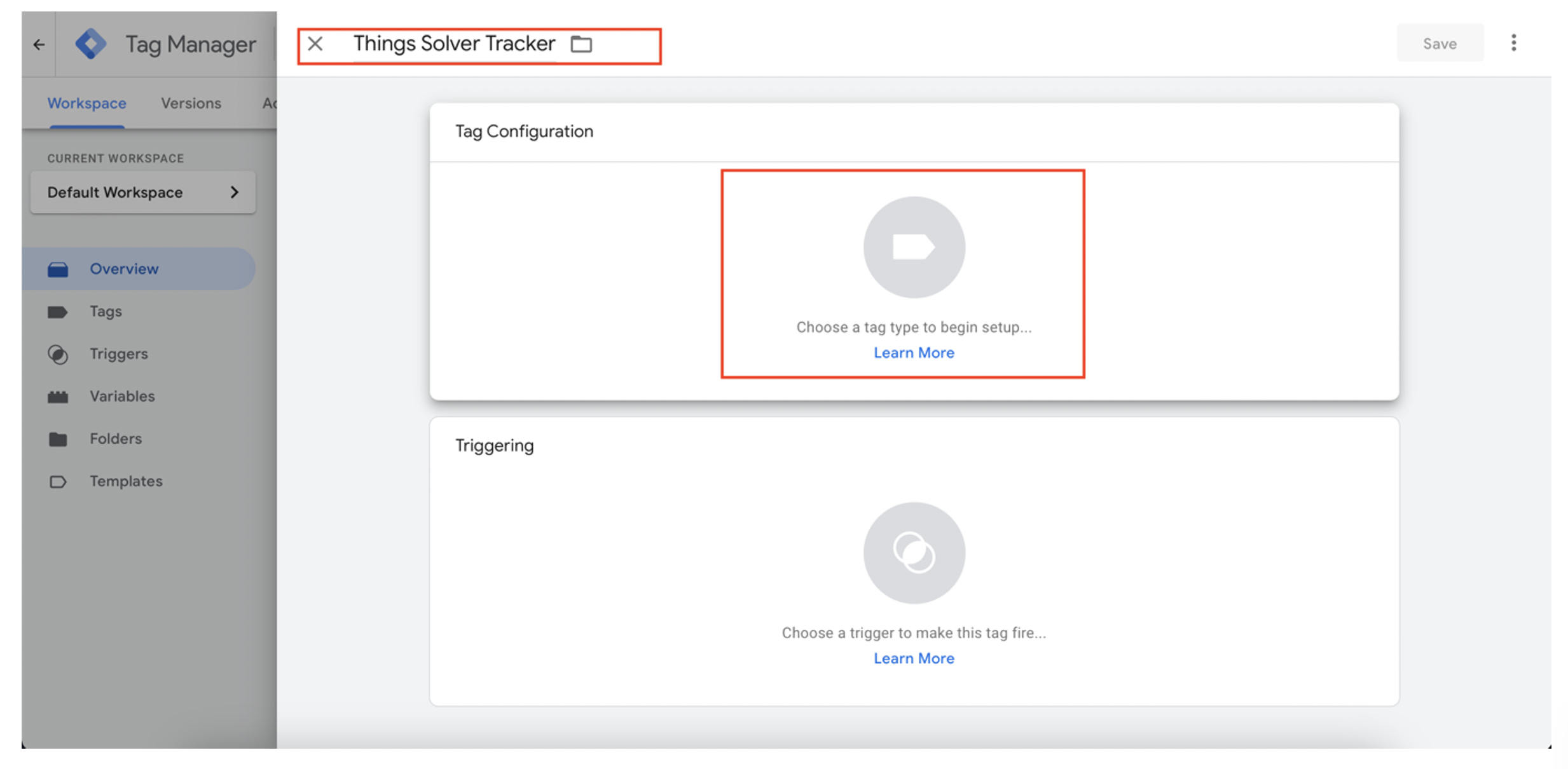1568x769 pixels.
Task: Close the tag editor with the X
Action: click(315, 44)
